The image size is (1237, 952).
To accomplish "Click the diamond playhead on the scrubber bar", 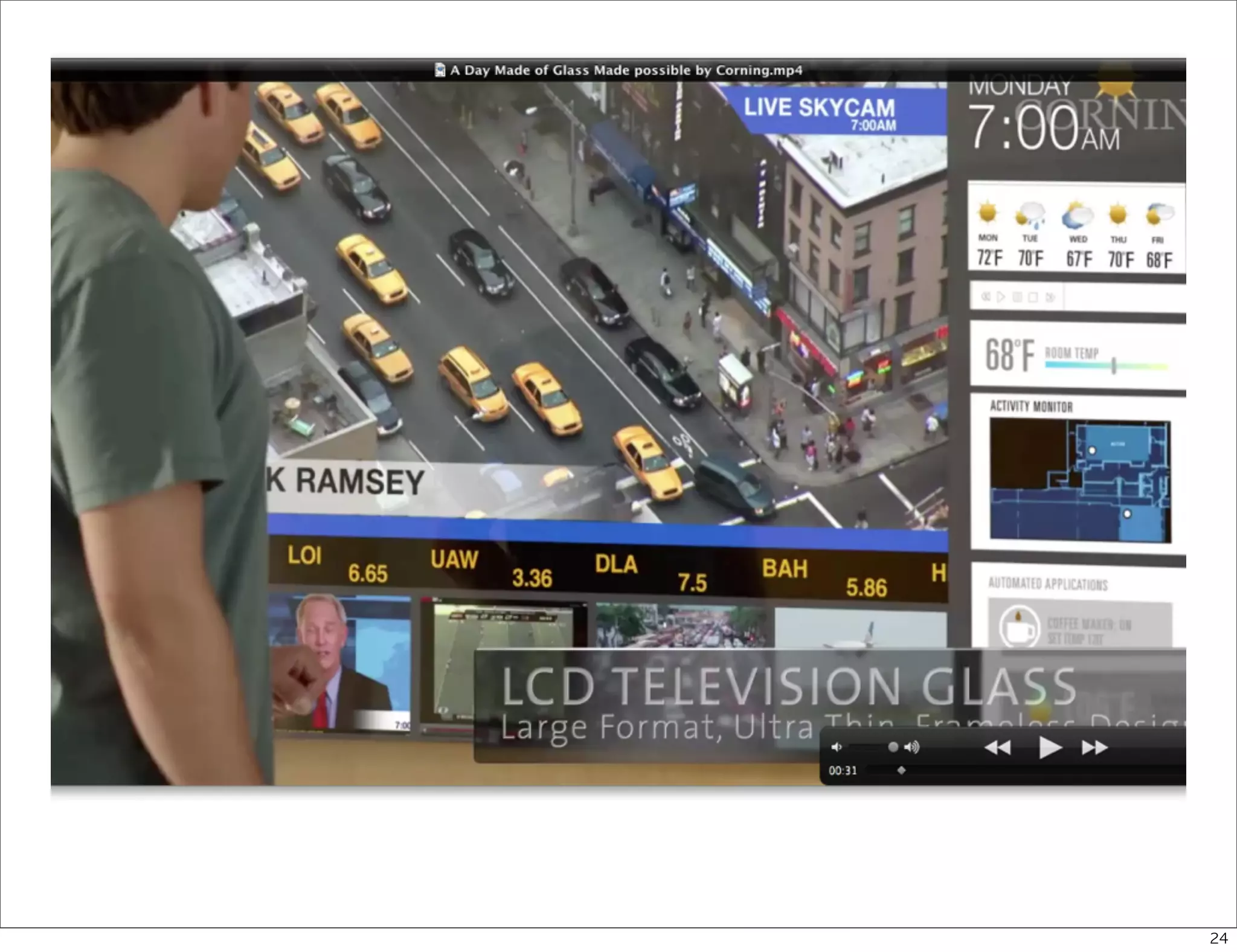I will click(x=901, y=770).
